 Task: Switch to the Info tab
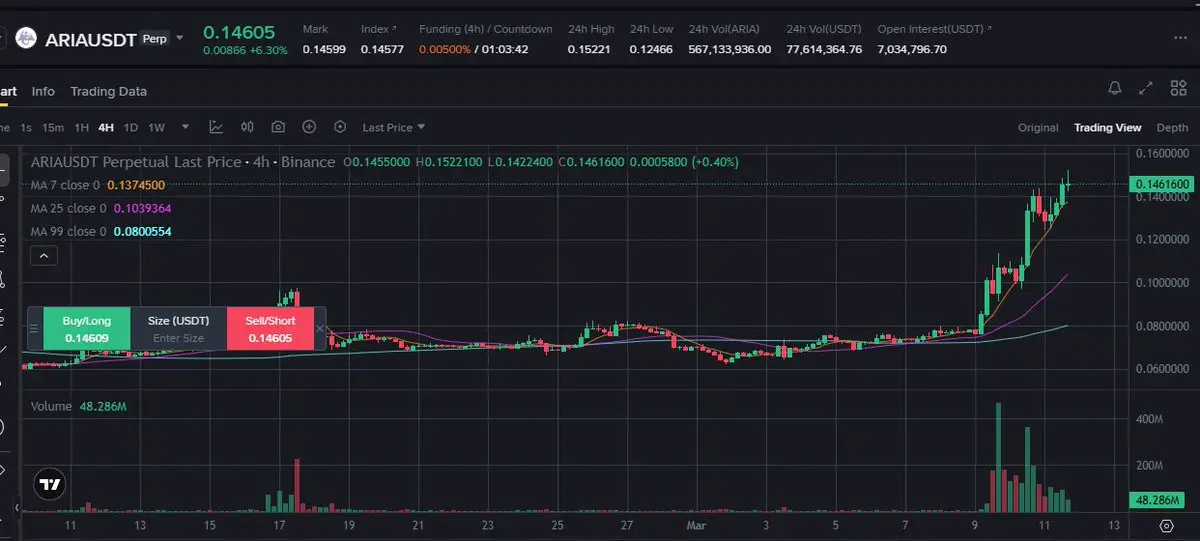click(43, 91)
